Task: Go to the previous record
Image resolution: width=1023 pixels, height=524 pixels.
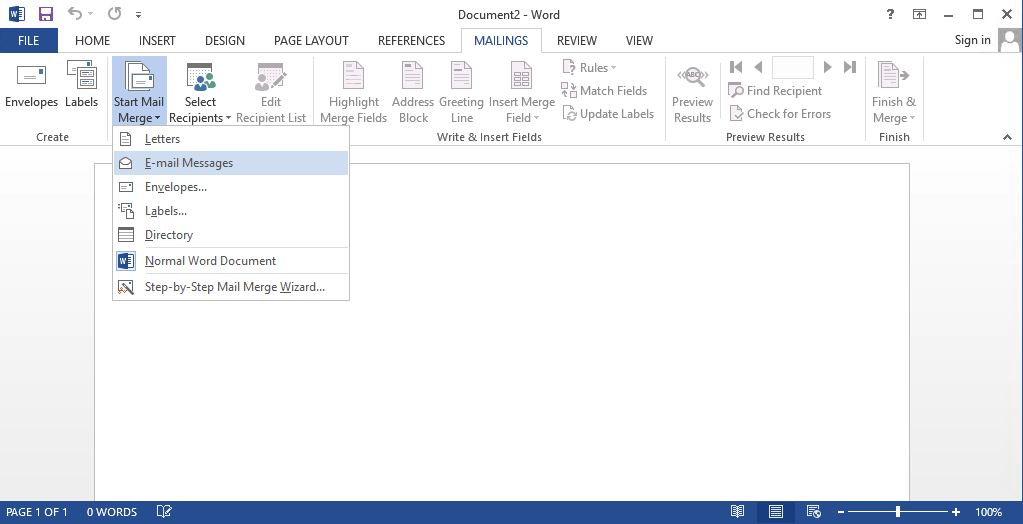Action: (x=757, y=67)
